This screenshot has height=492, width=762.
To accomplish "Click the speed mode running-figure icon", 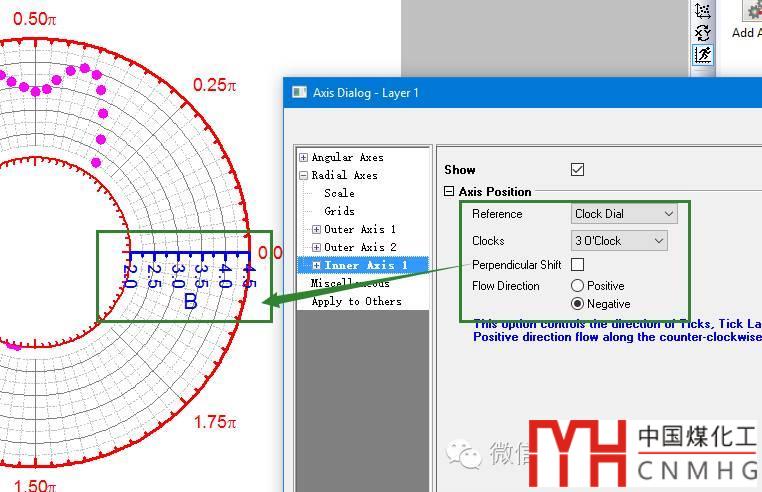I will point(703,54).
